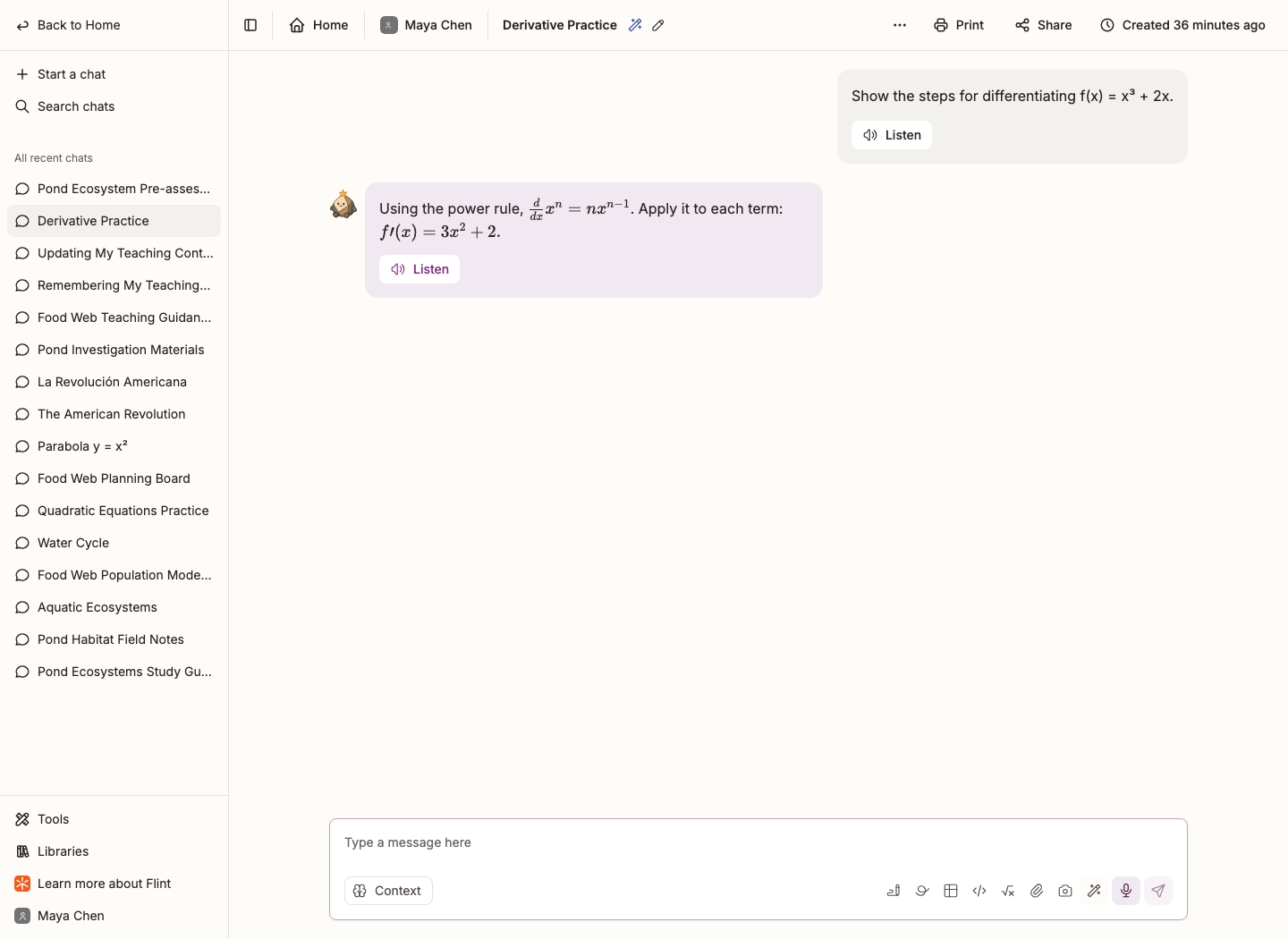Open the Pond Ecosystem Pre-assessment chat
The image size is (1288, 939).
click(x=114, y=189)
